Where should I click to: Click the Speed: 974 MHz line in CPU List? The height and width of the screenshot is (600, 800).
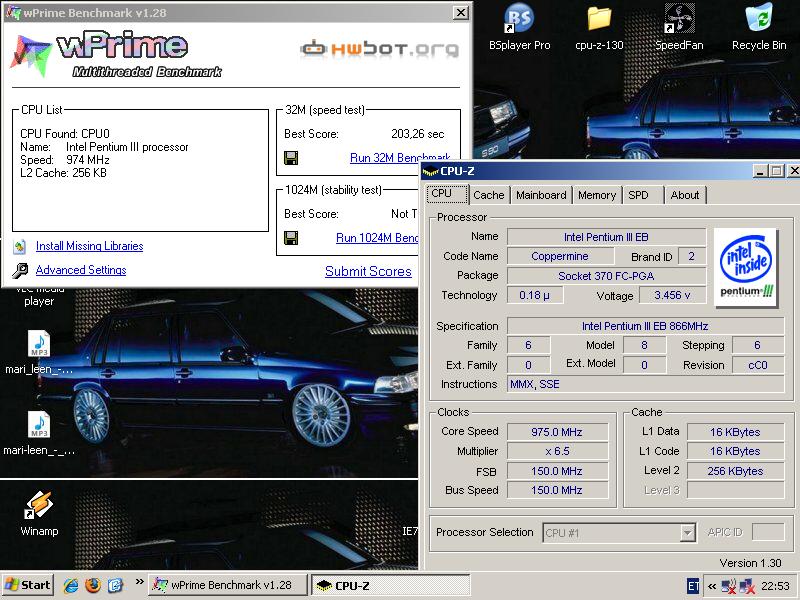click(65, 160)
